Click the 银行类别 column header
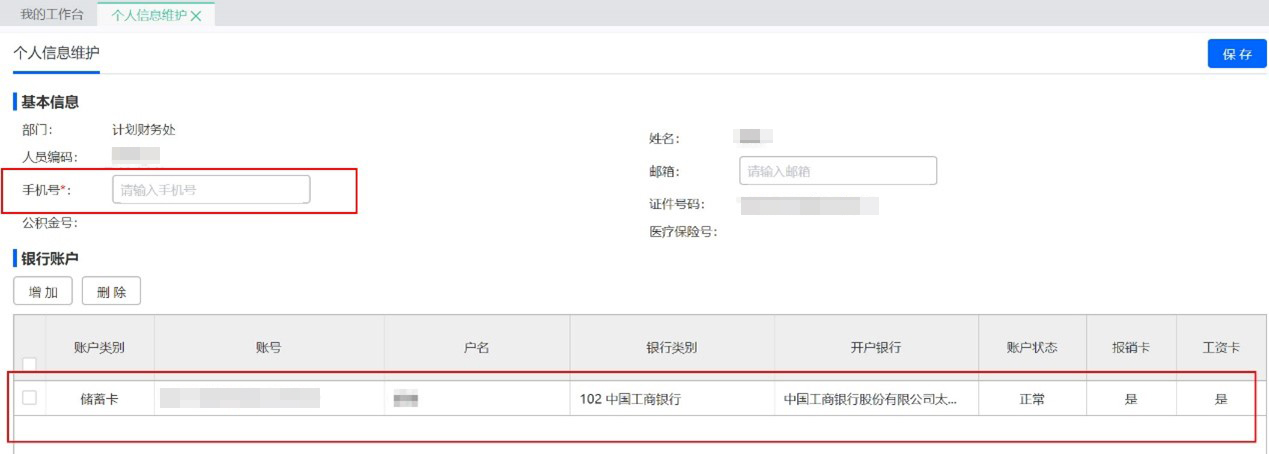The image size is (1269, 454). click(x=671, y=348)
